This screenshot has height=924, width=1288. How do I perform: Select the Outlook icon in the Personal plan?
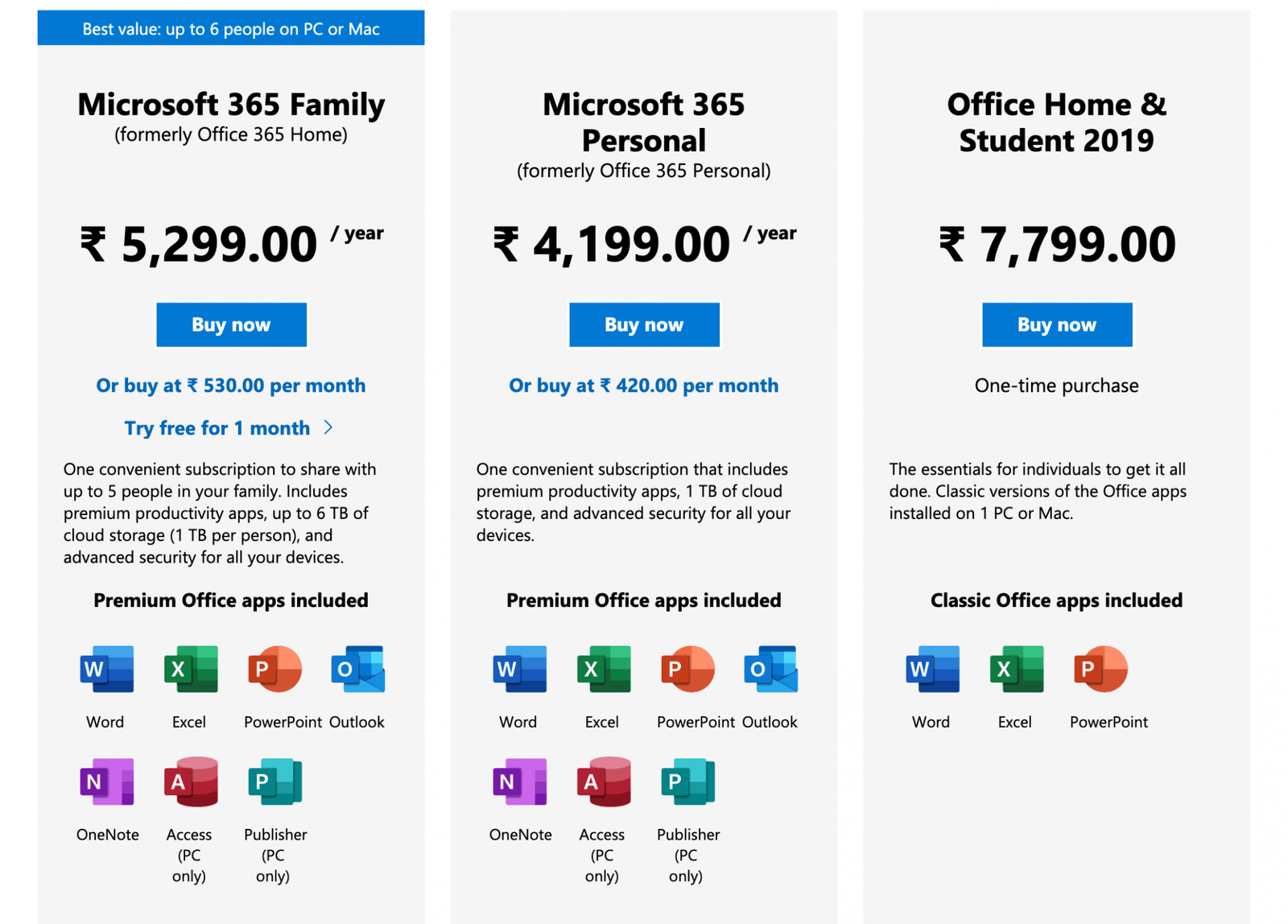click(770, 669)
